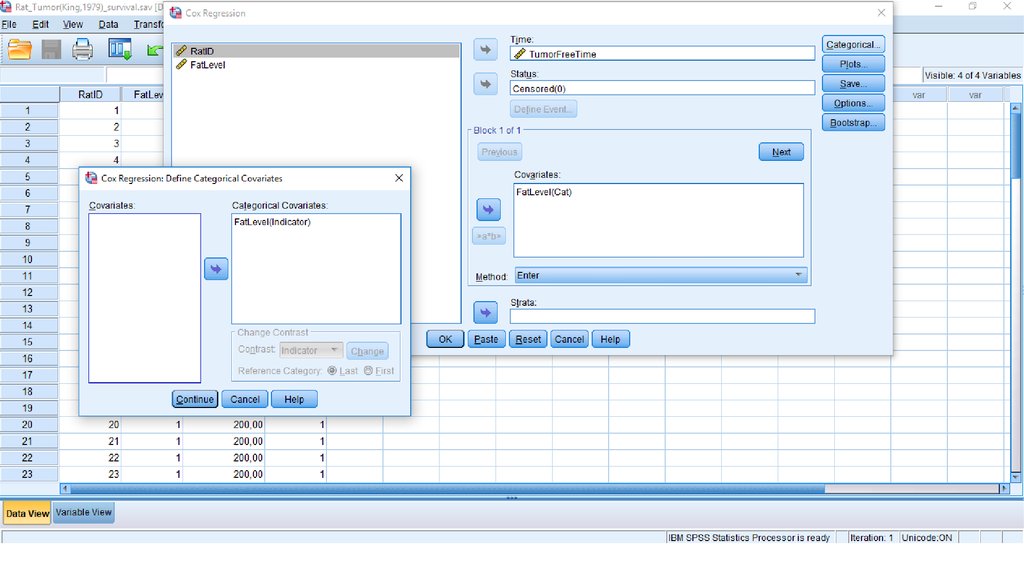Viewport: 1024px width, 574px height.
Task: Open the Edit menu
Action: coord(40,24)
